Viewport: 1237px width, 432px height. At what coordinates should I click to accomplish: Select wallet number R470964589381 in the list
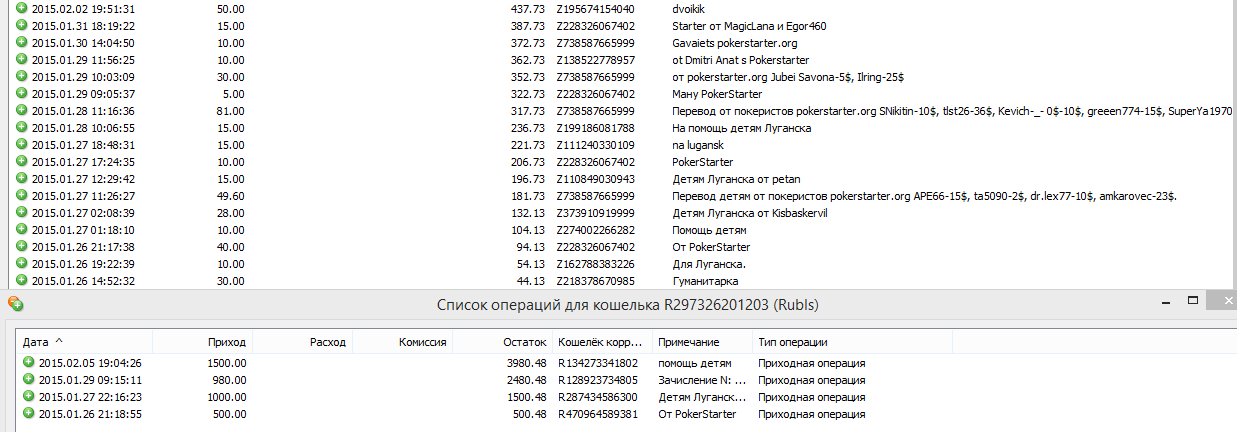point(597,413)
